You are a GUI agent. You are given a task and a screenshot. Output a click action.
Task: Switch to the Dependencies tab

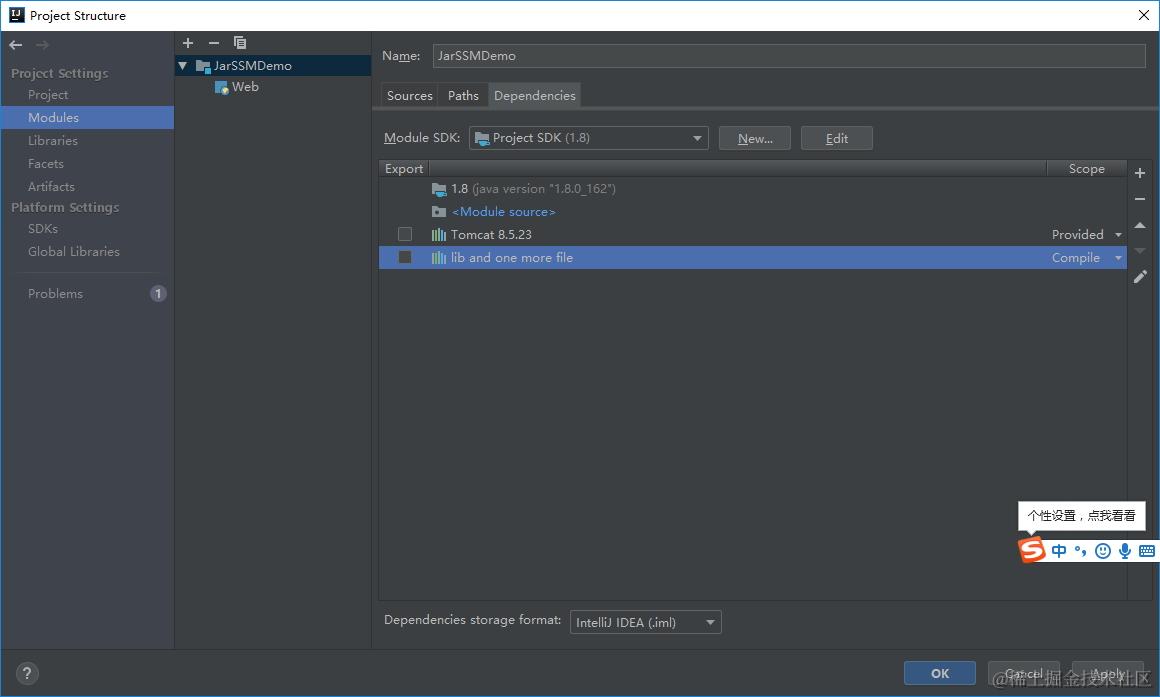click(x=534, y=95)
